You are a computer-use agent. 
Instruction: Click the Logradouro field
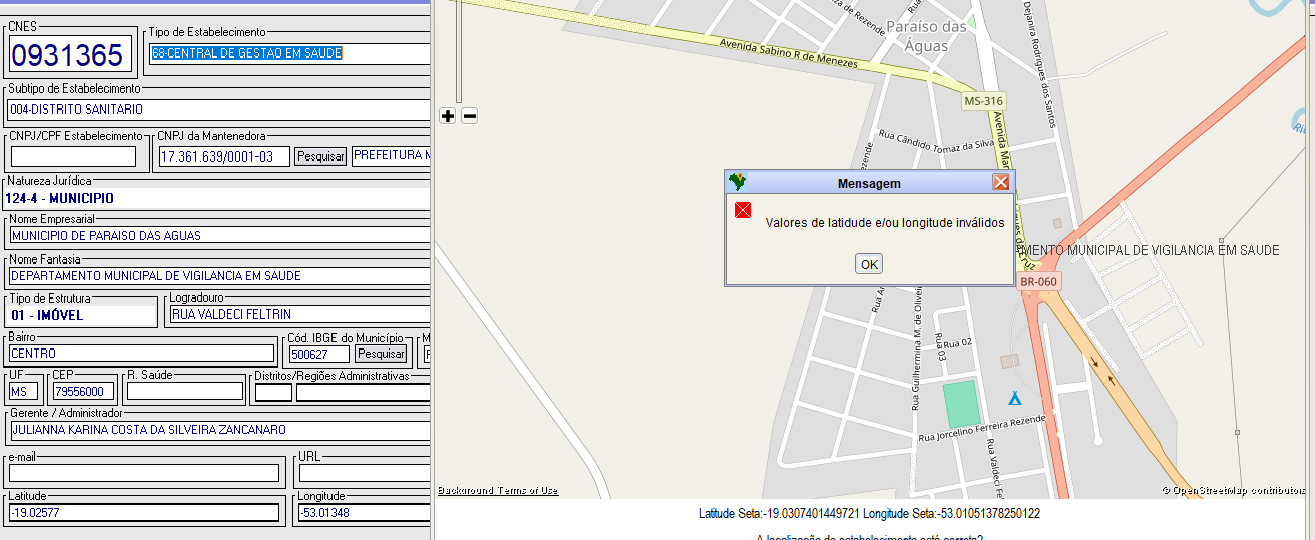point(300,315)
